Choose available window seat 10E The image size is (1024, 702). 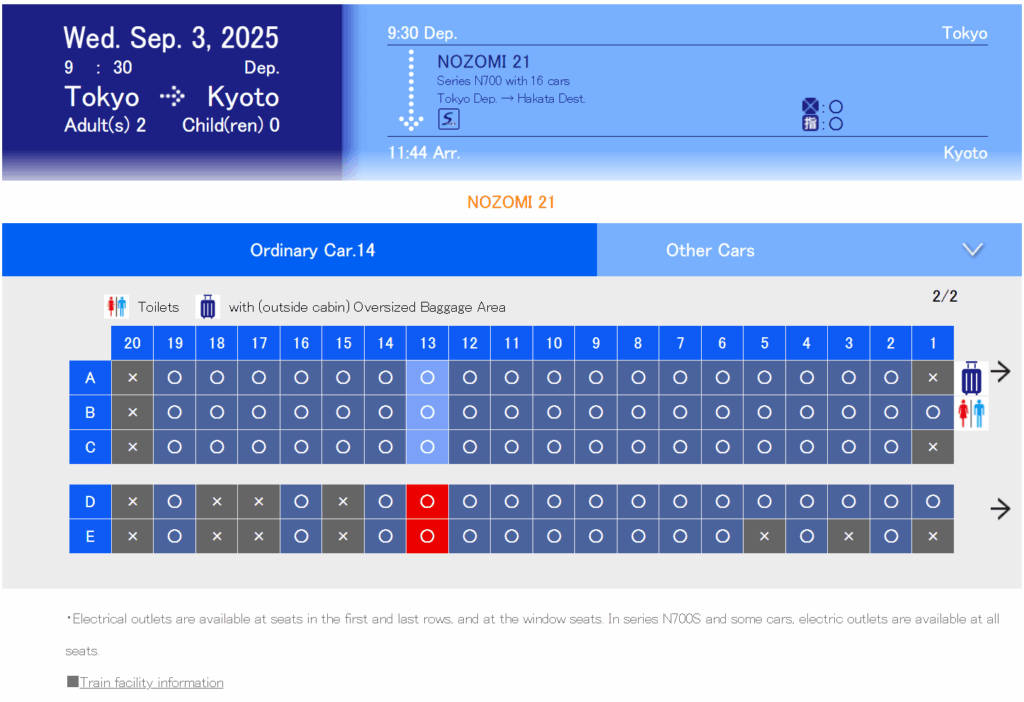point(554,536)
